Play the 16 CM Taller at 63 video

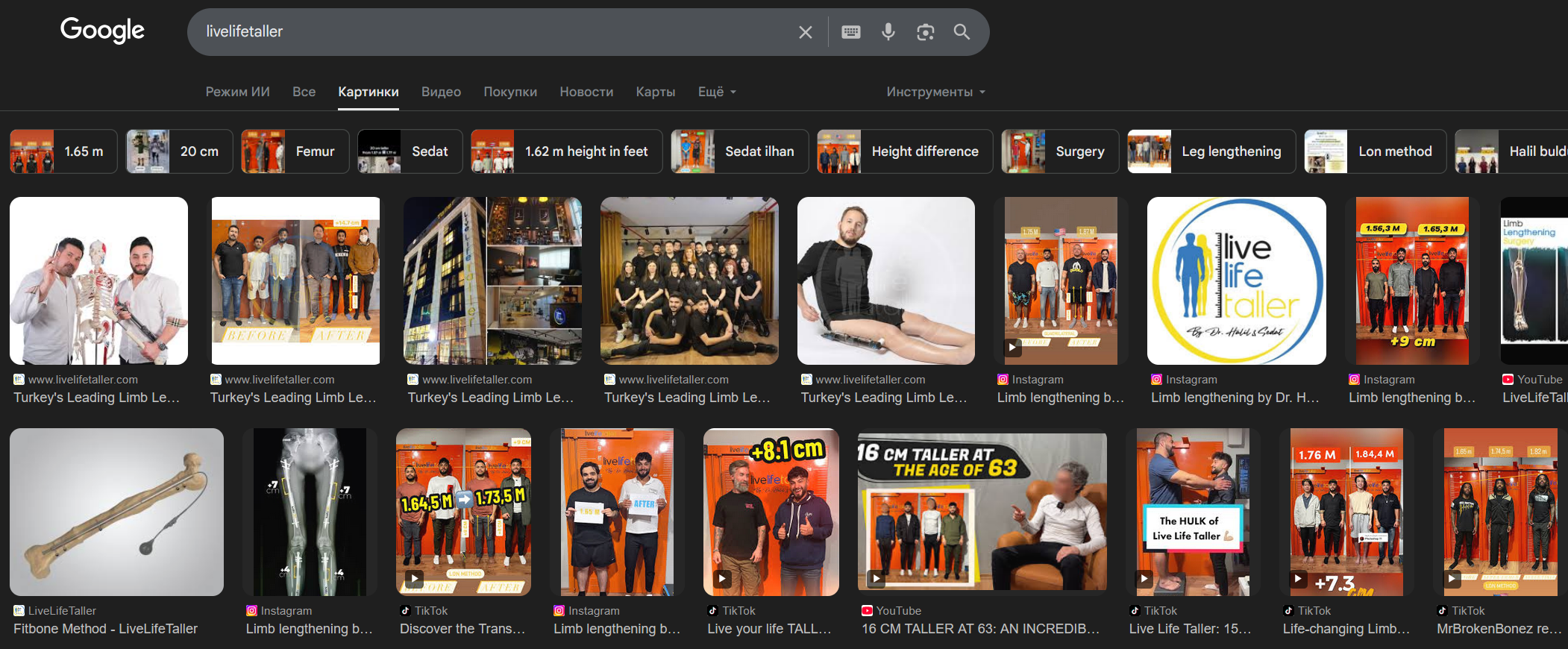tap(876, 578)
